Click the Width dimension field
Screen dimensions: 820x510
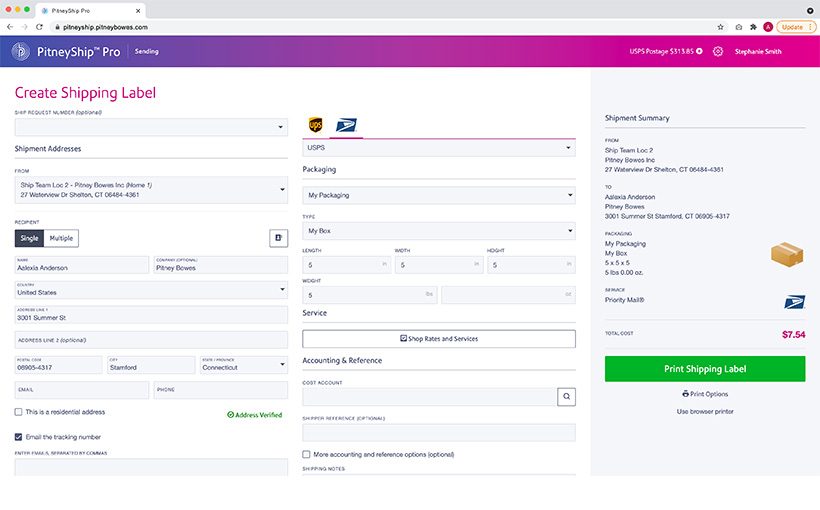[439, 265]
